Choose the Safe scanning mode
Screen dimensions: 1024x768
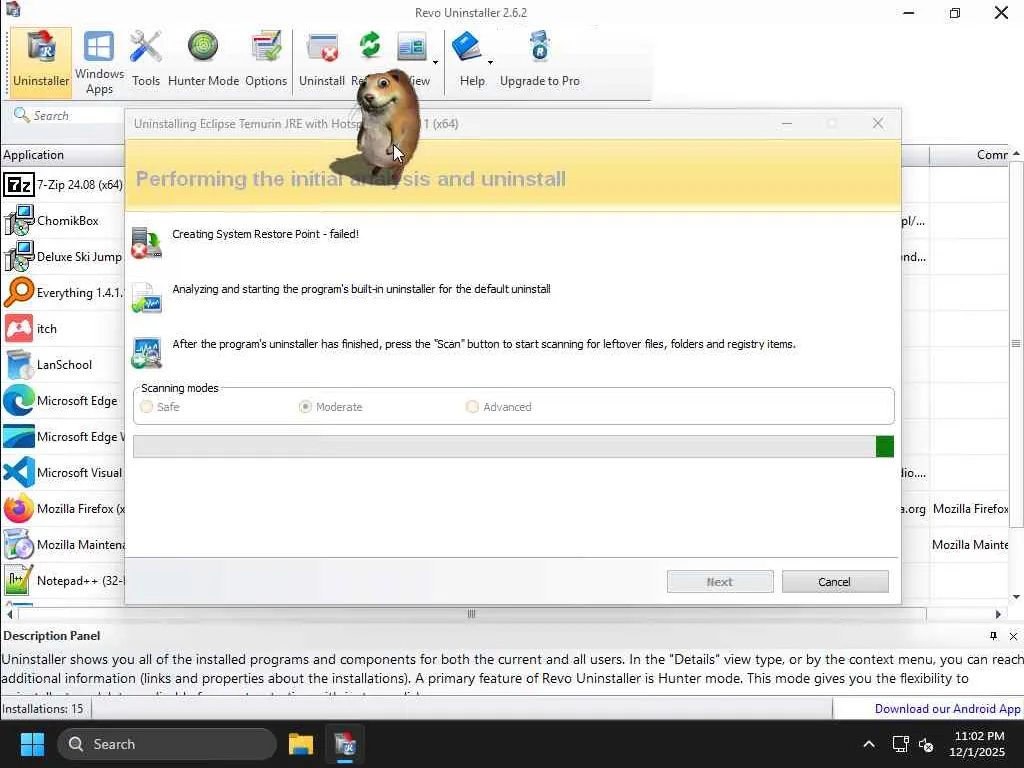click(147, 407)
